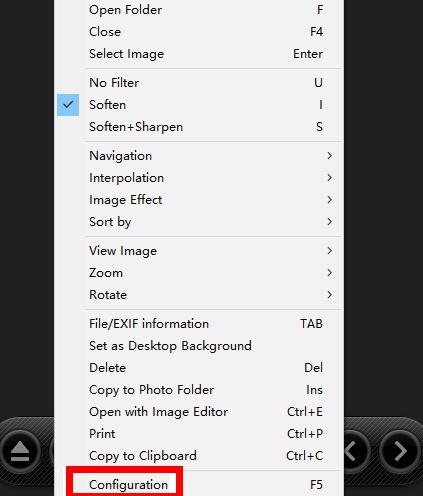Image resolution: width=423 pixels, height=496 pixels.
Task: Go to previous image arrow button
Action: 356,452
